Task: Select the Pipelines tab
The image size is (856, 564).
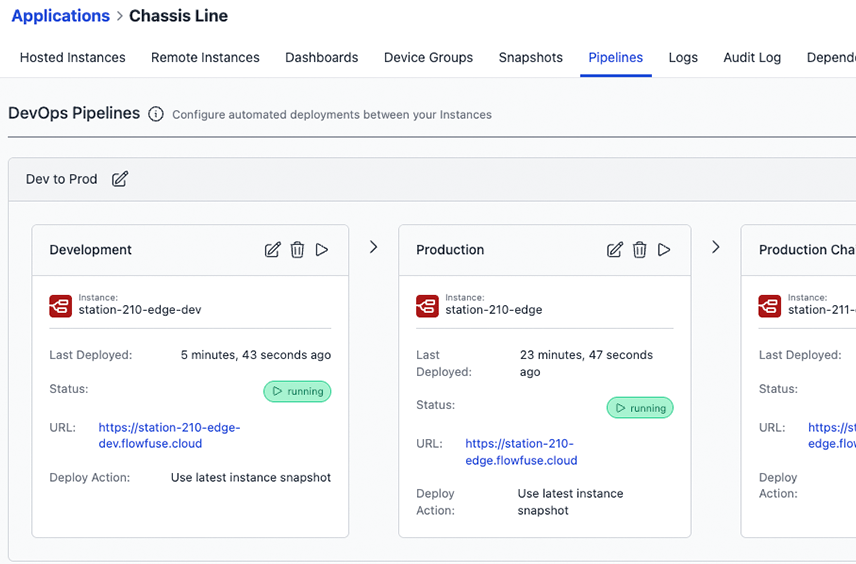Action: 616,57
